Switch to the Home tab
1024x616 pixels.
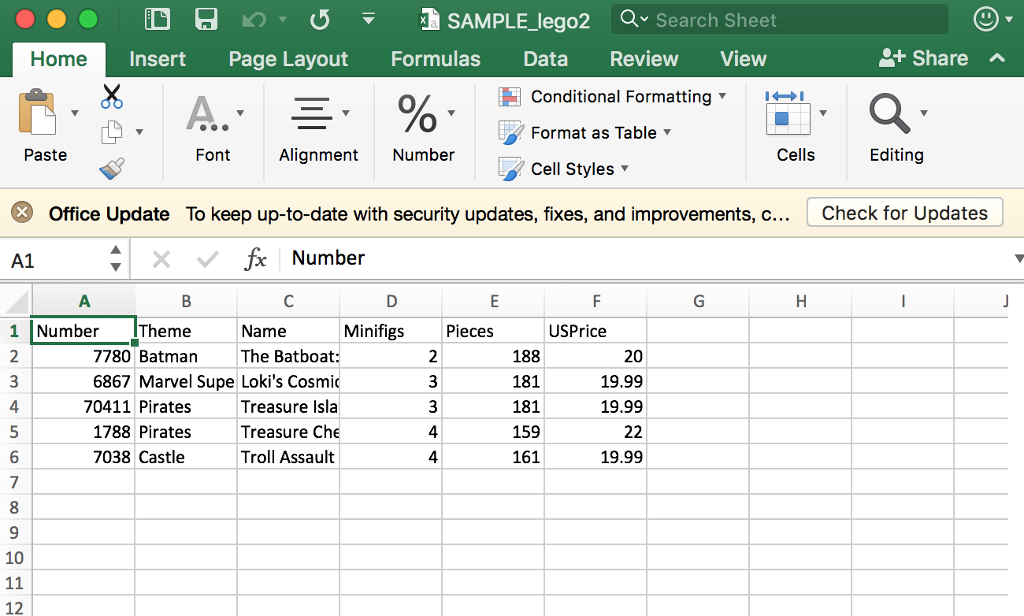(x=59, y=59)
